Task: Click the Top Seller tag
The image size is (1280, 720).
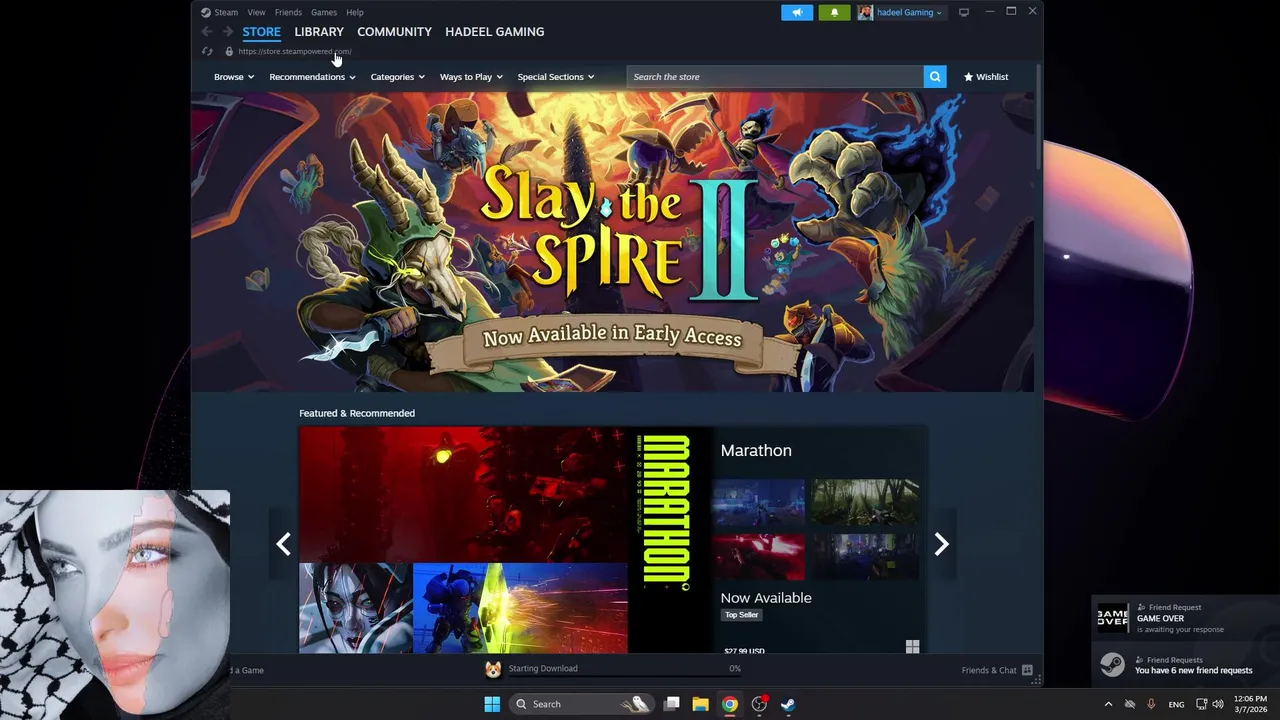Action: point(741,615)
